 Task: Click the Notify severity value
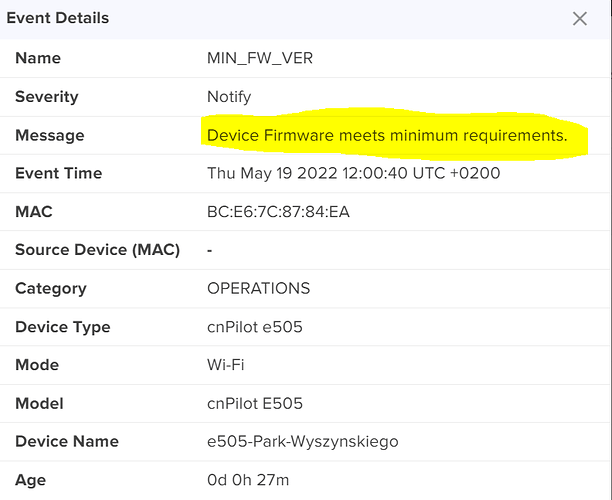point(229,97)
